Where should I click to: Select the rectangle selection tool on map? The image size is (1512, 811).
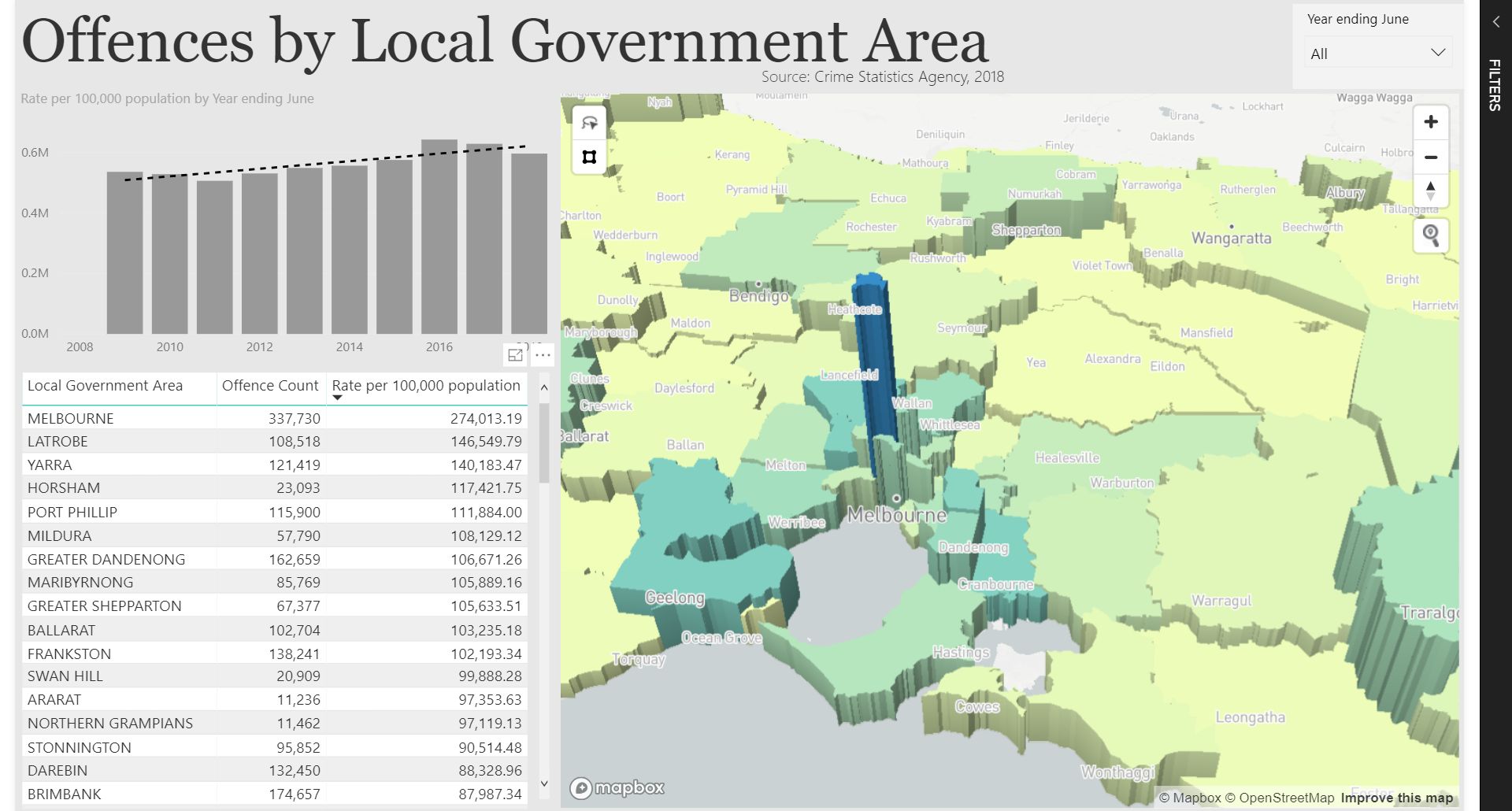(x=589, y=157)
